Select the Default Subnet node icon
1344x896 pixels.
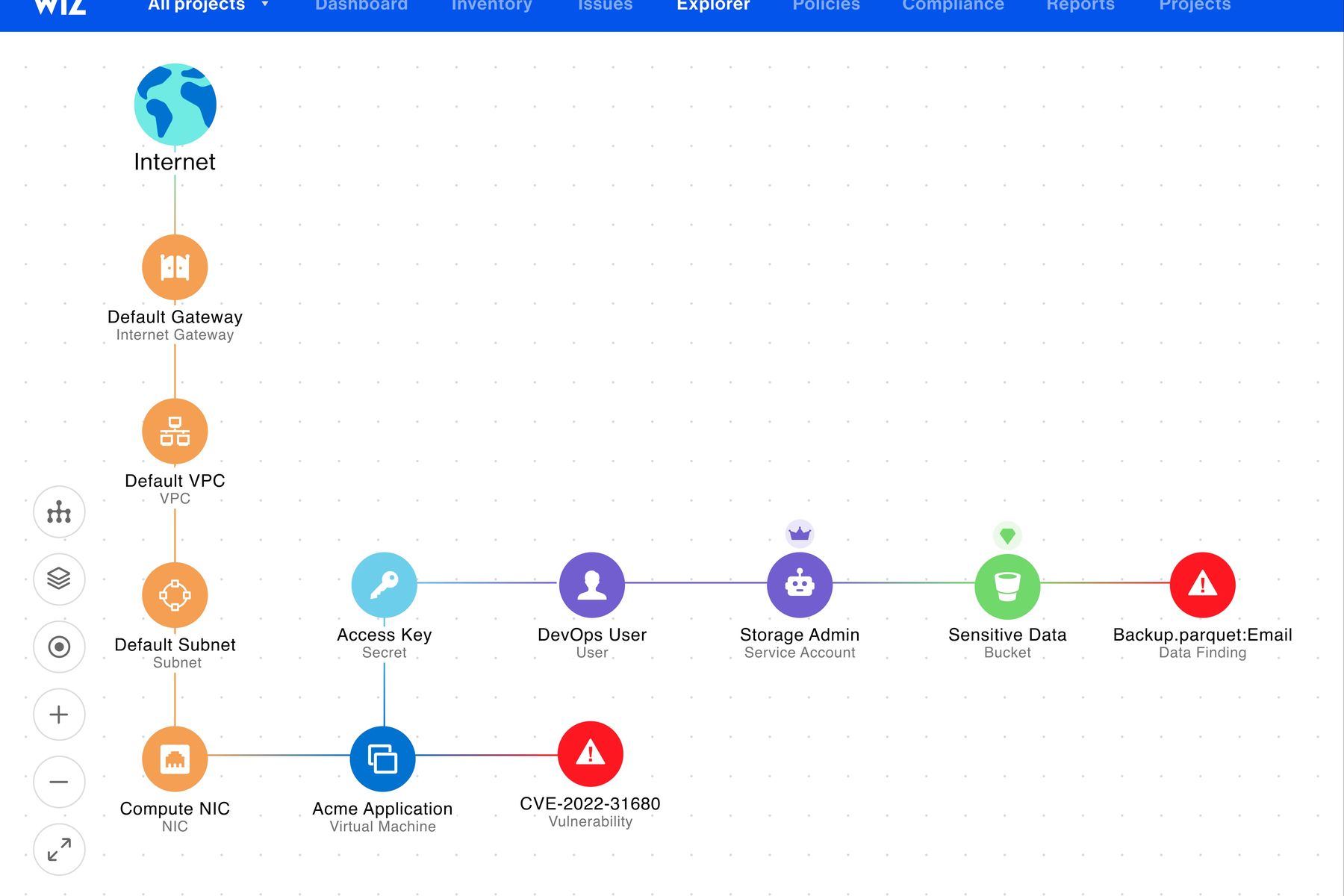175,595
